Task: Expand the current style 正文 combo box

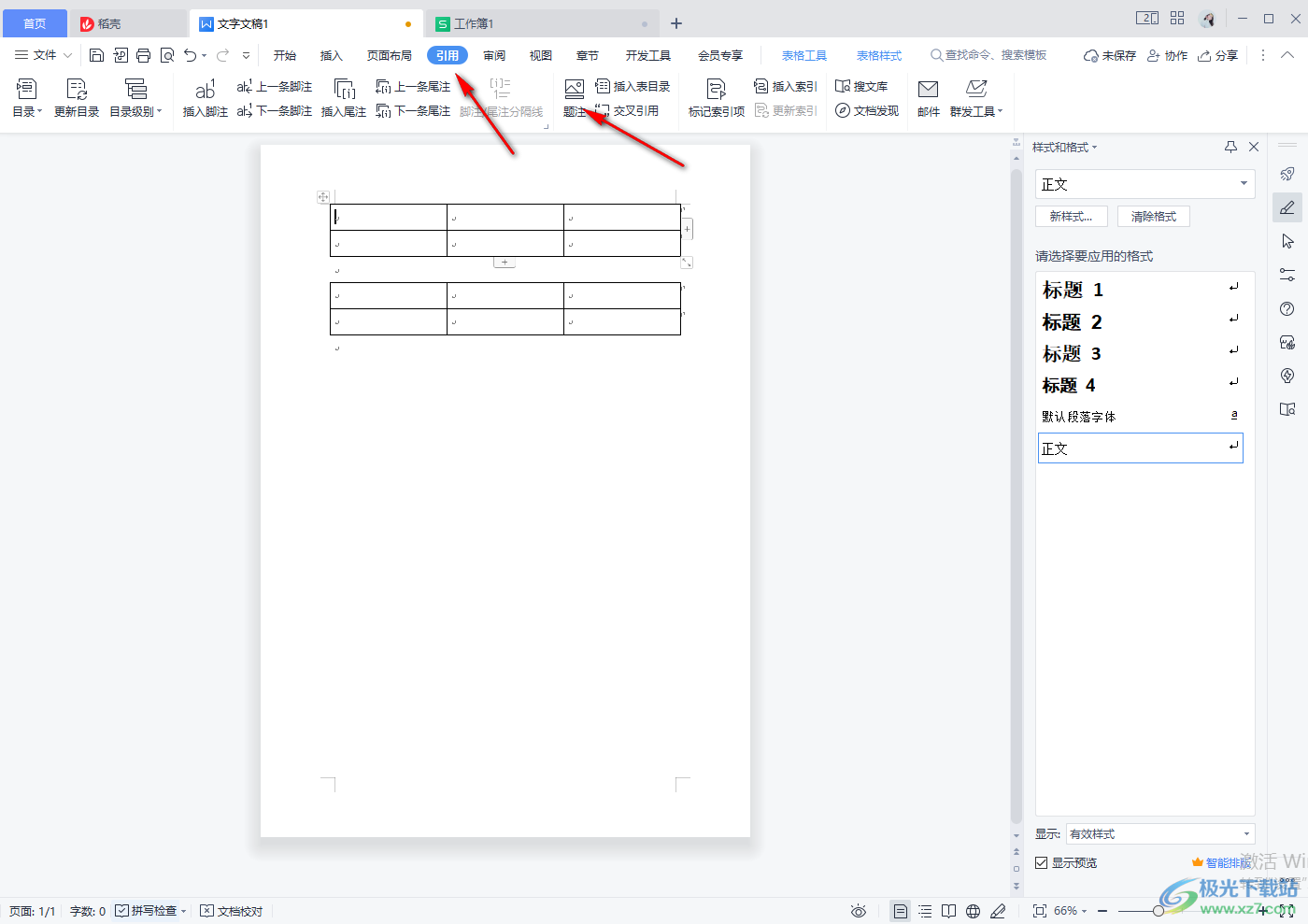Action: point(1244,184)
